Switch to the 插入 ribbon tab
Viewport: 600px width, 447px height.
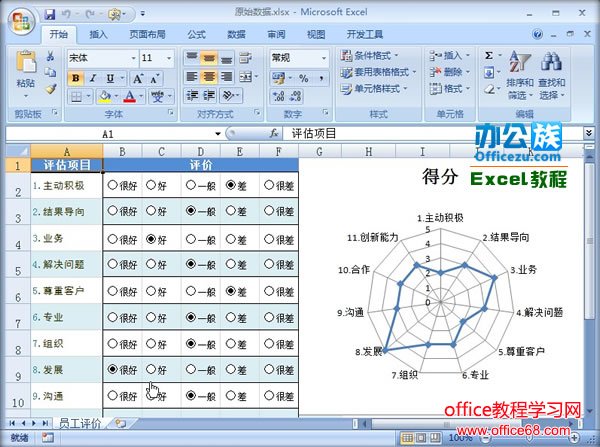tap(98, 34)
